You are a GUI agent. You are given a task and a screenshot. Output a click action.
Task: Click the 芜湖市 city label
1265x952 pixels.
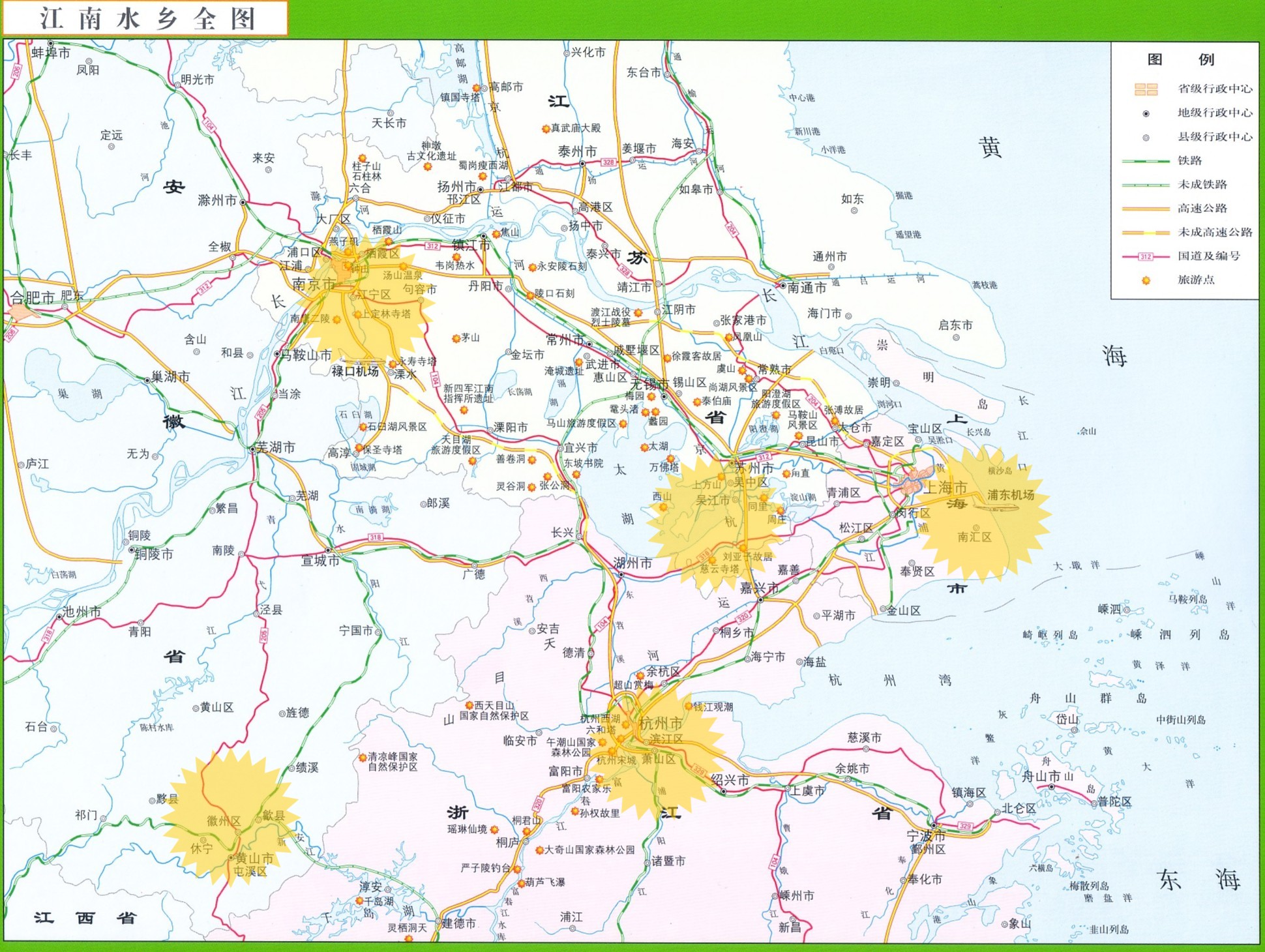(x=275, y=447)
